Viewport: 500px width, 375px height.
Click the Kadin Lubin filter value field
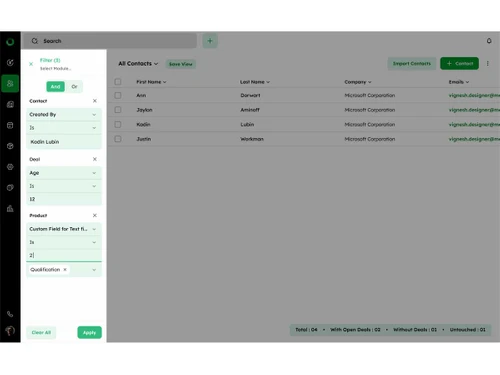pos(64,142)
